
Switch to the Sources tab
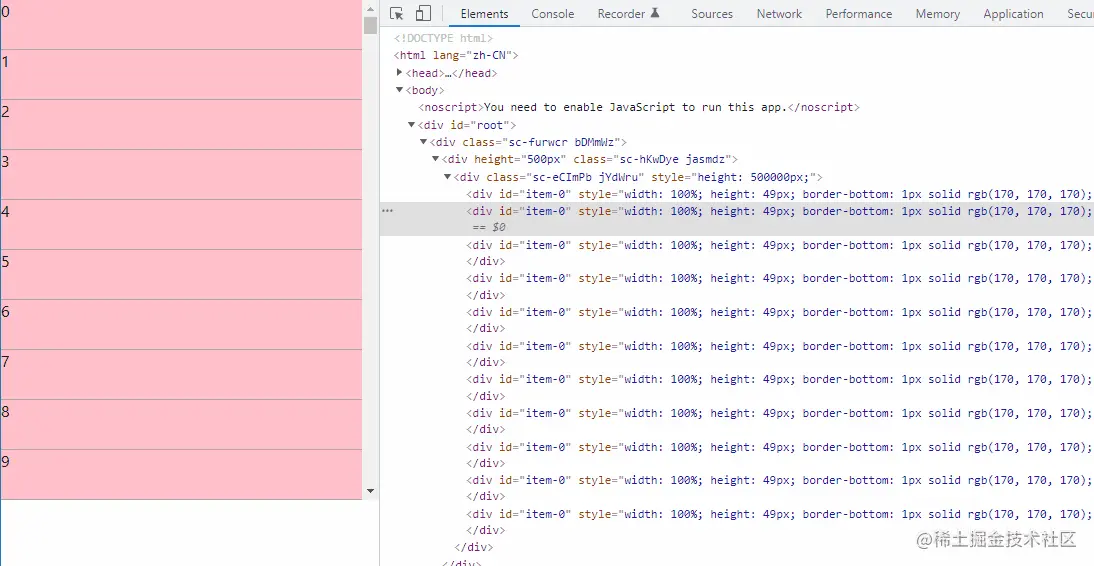click(712, 13)
